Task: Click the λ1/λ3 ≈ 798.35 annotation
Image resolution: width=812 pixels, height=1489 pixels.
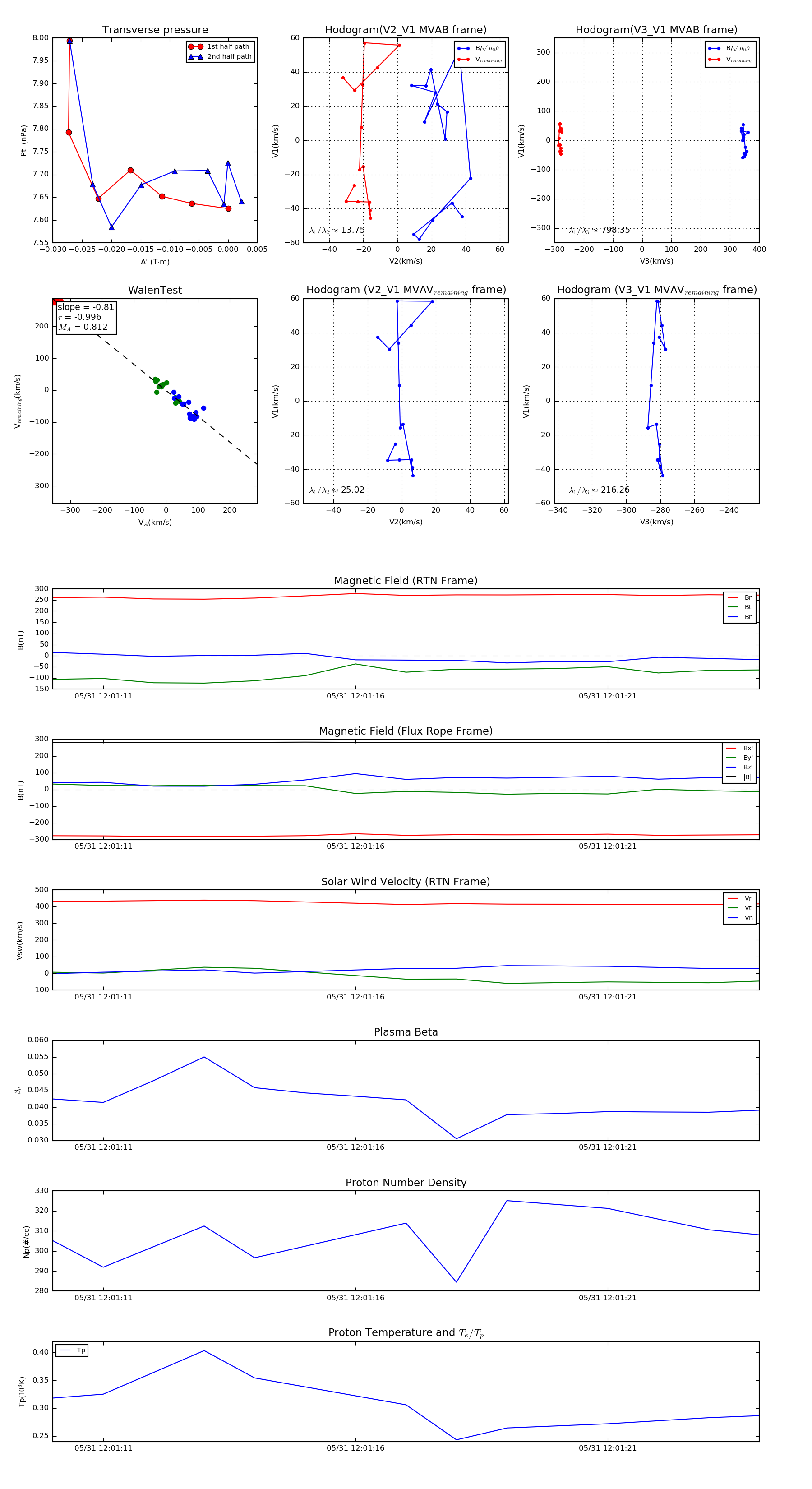Action: tap(600, 230)
